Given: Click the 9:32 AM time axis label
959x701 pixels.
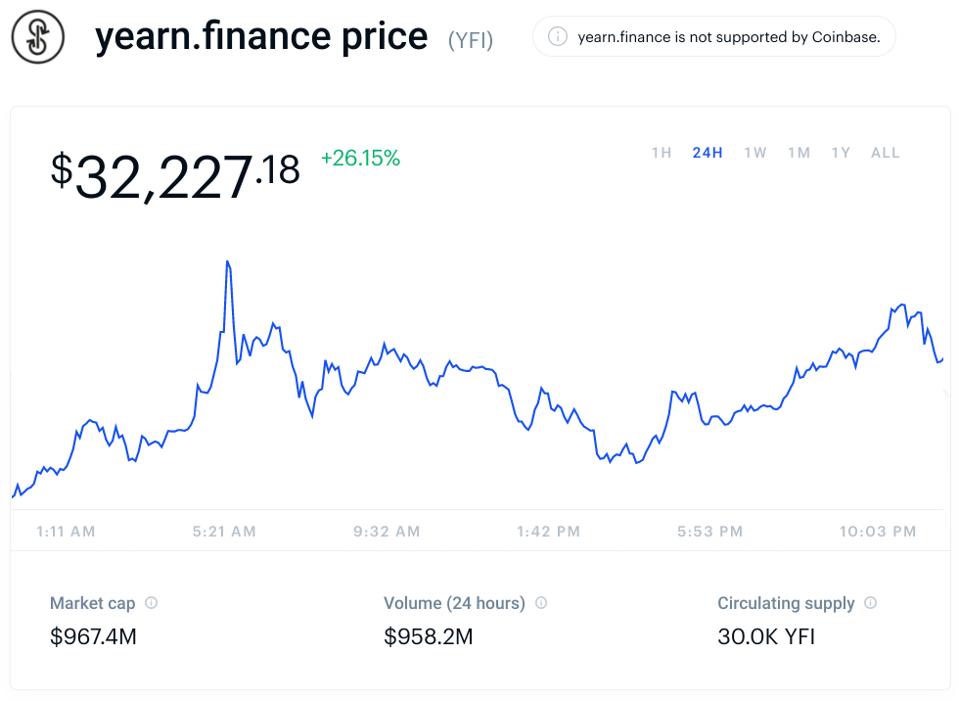Looking at the screenshot, I should click(x=386, y=532).
